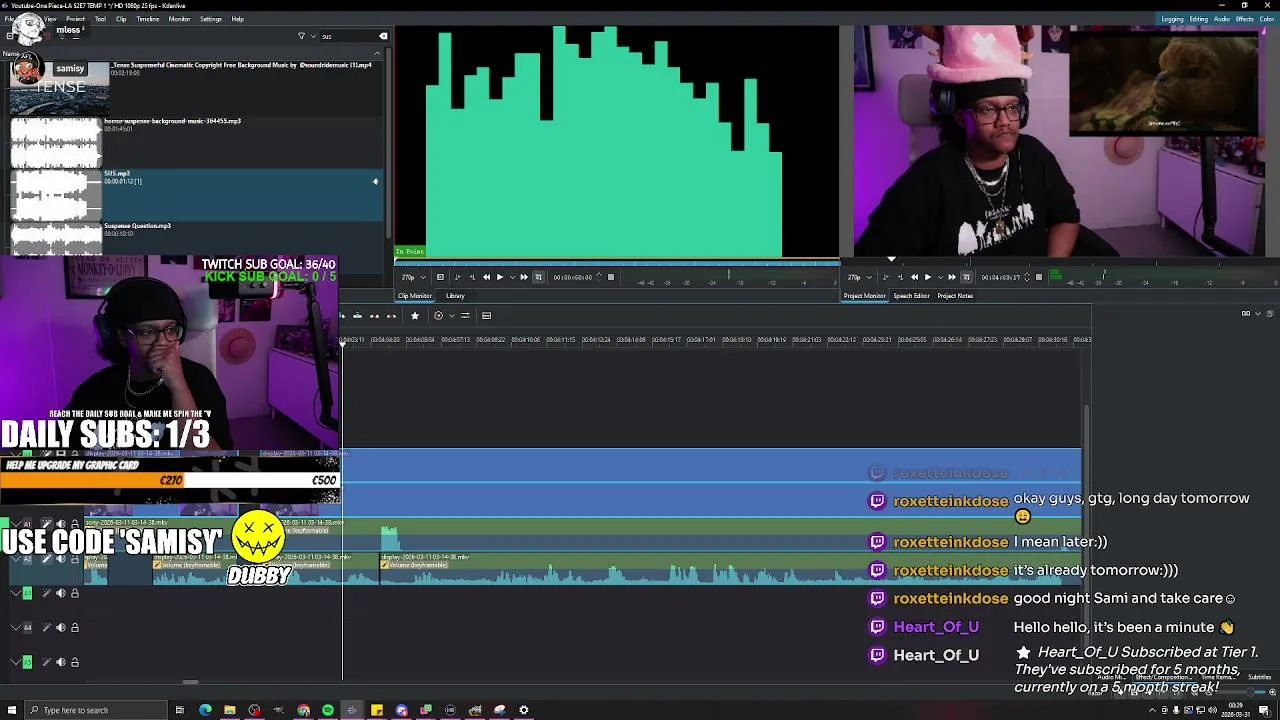Click the timeline horizontal scrollbar handle
The width and height of the screenshot is (1280, 720).
tap(189, 683)
